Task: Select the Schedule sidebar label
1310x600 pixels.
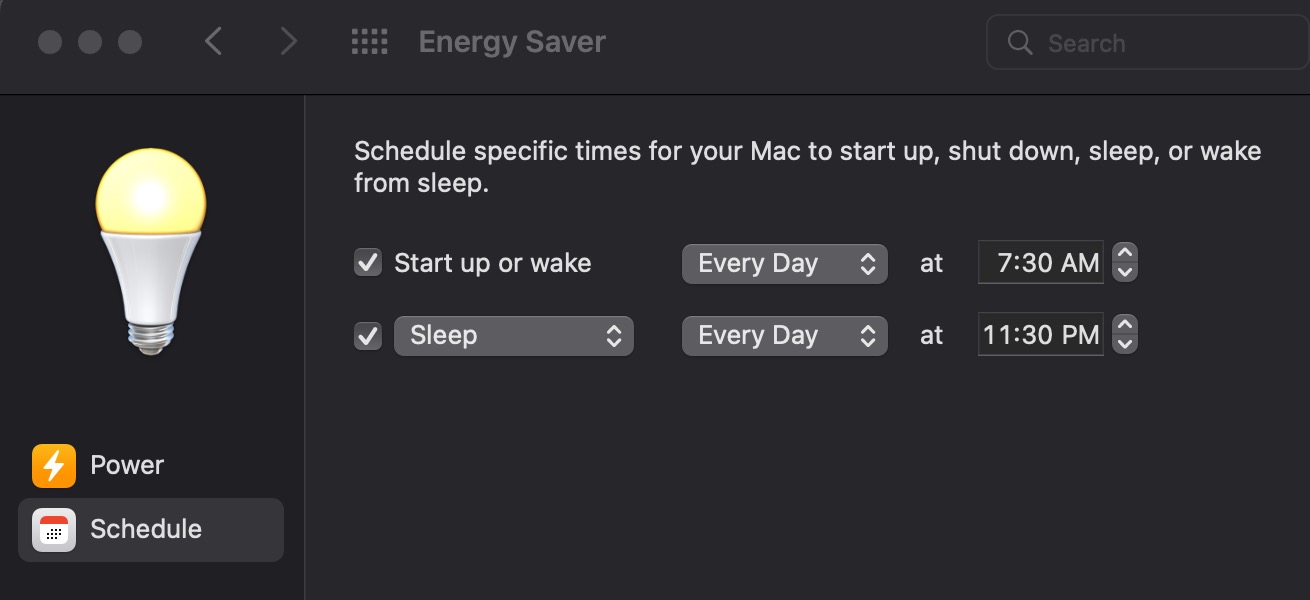Action: pos(146,529)
